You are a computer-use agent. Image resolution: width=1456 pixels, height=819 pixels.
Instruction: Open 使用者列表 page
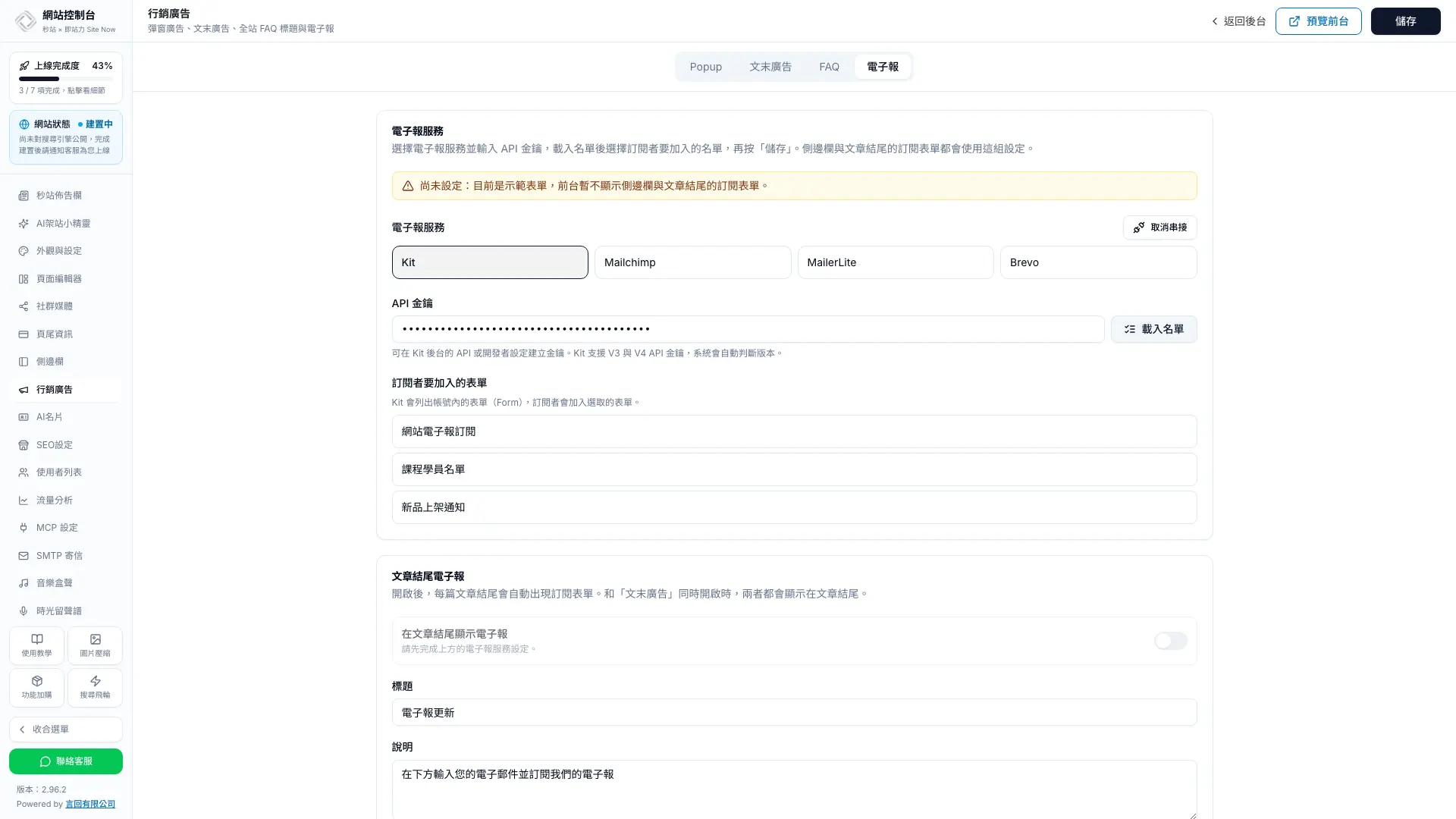66,472
